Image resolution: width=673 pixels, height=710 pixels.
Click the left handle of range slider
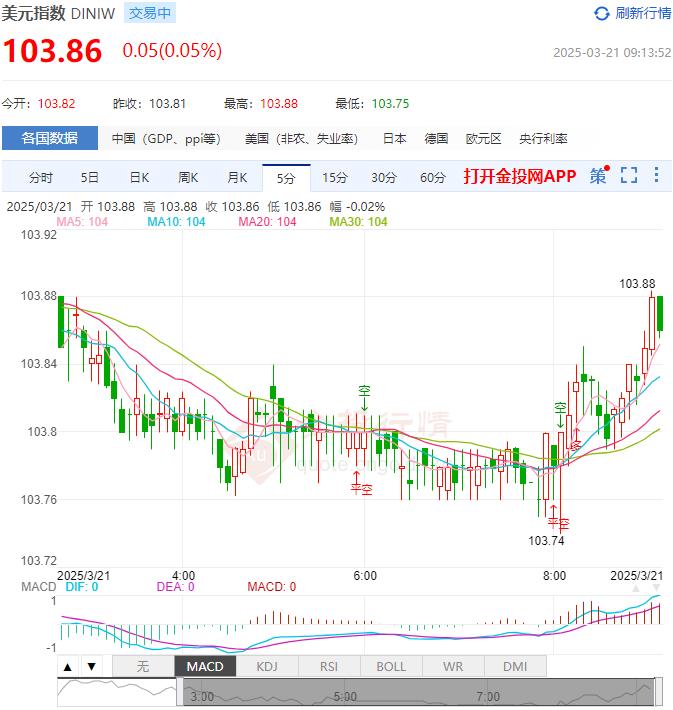[x=180, y=691]
